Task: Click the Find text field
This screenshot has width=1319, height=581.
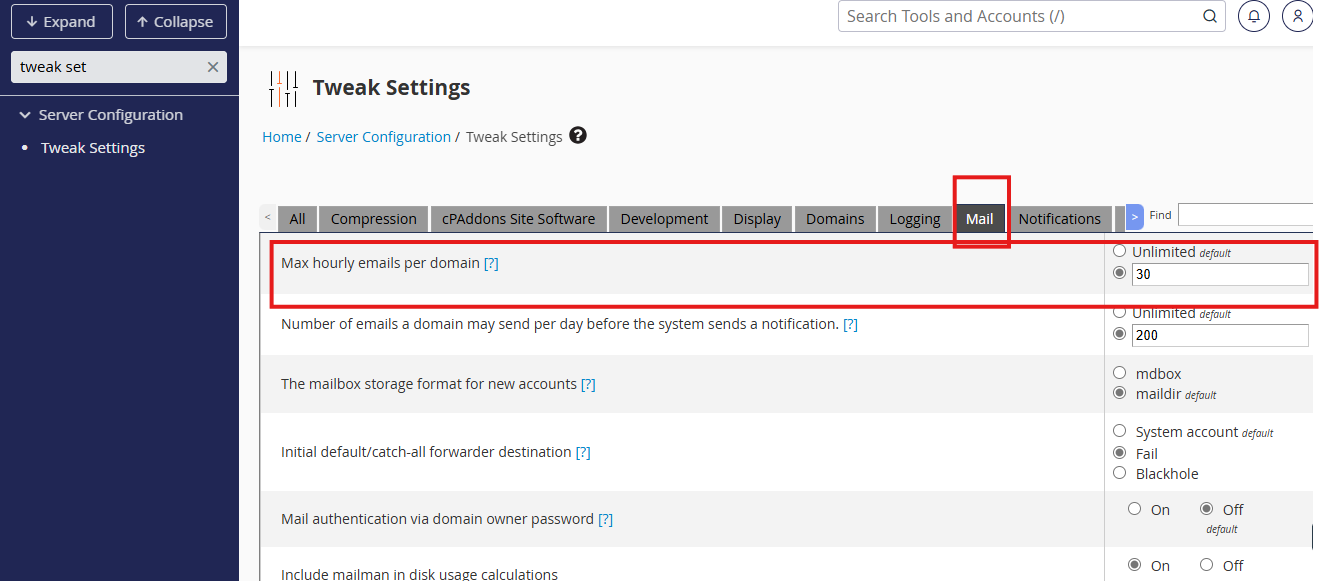Action: pos(1244,215)
